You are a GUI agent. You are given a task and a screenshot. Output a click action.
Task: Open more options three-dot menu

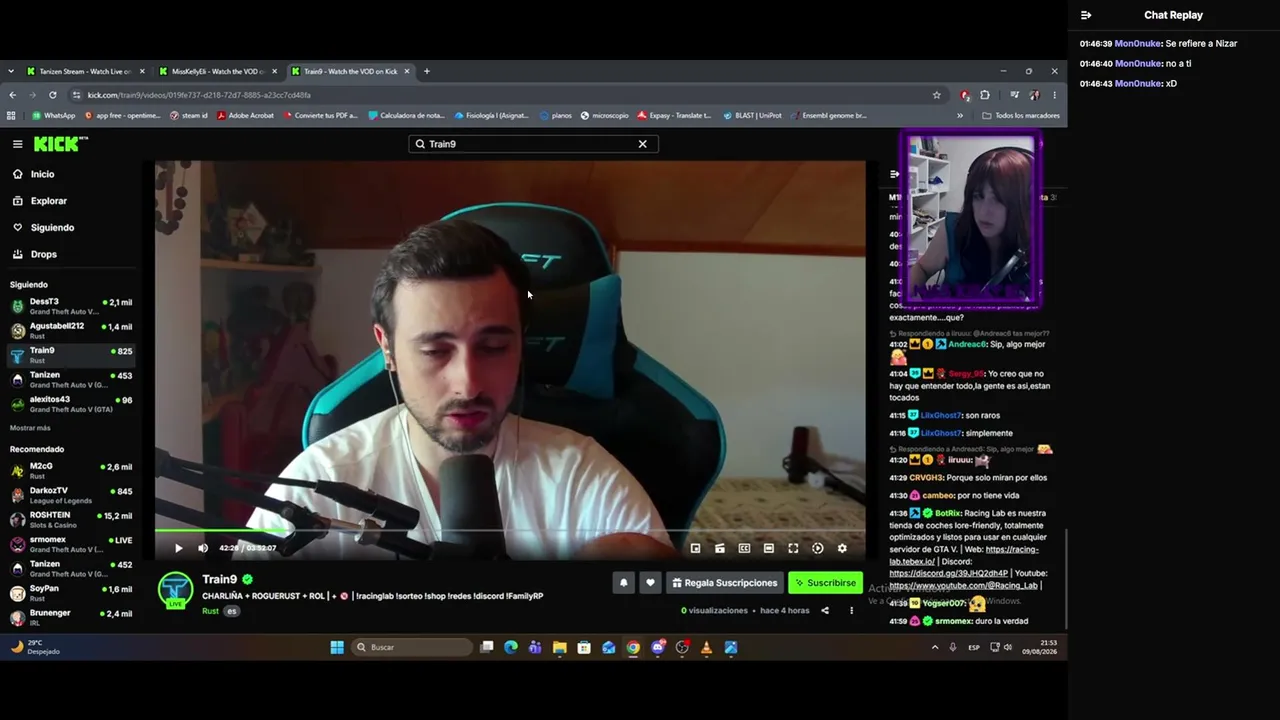[x=852, y=611]
